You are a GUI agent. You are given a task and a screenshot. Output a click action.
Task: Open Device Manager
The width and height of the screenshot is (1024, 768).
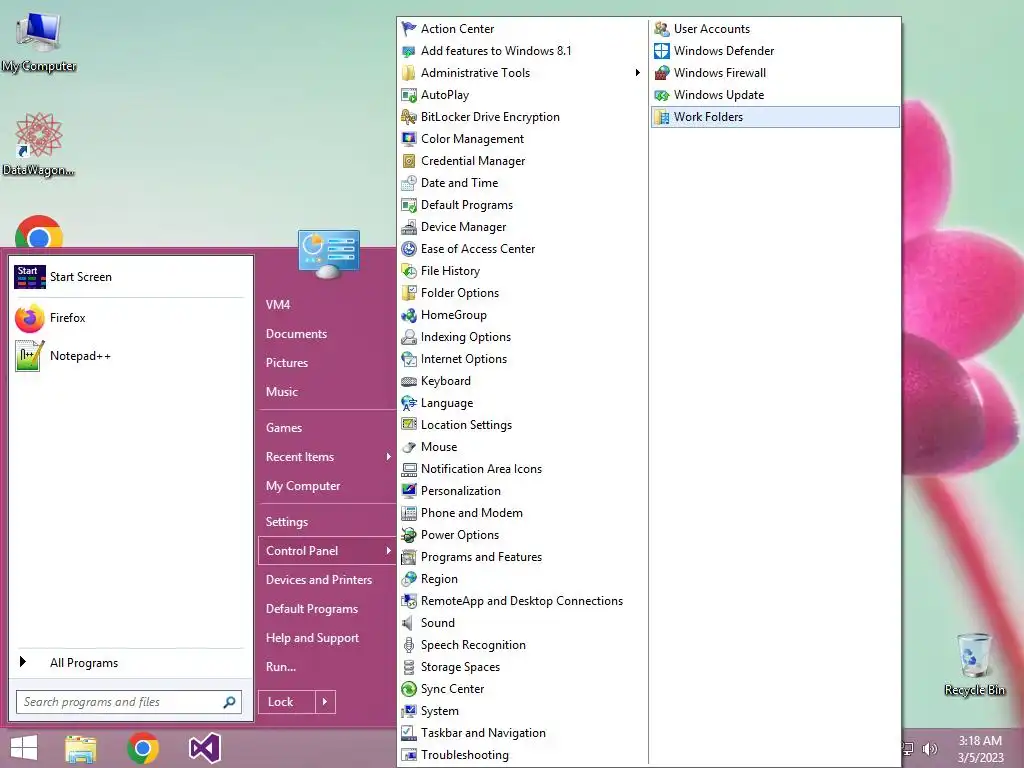pyautogui.click(x=522, y=227)
